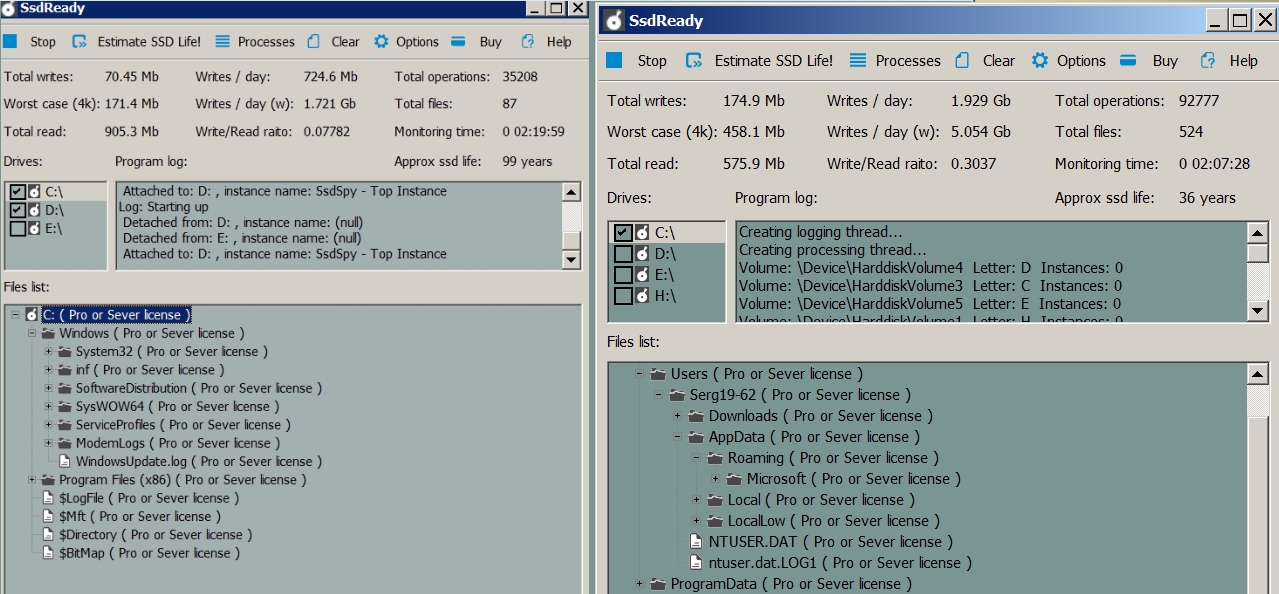Uncheck D:\ drive in left window
1279x594 pixels.
16,210
